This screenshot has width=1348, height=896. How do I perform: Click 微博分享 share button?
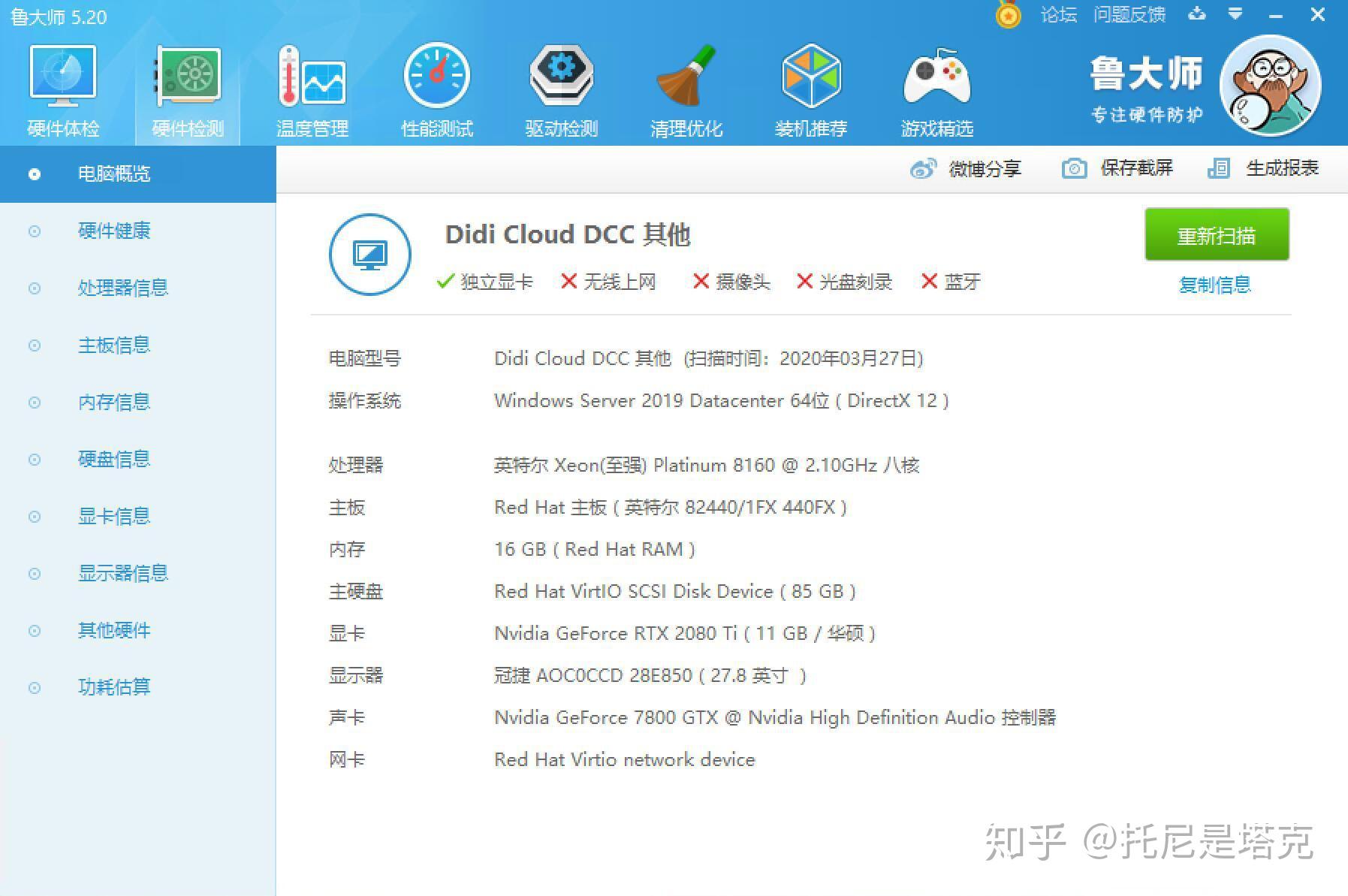(x=966, y=168)
